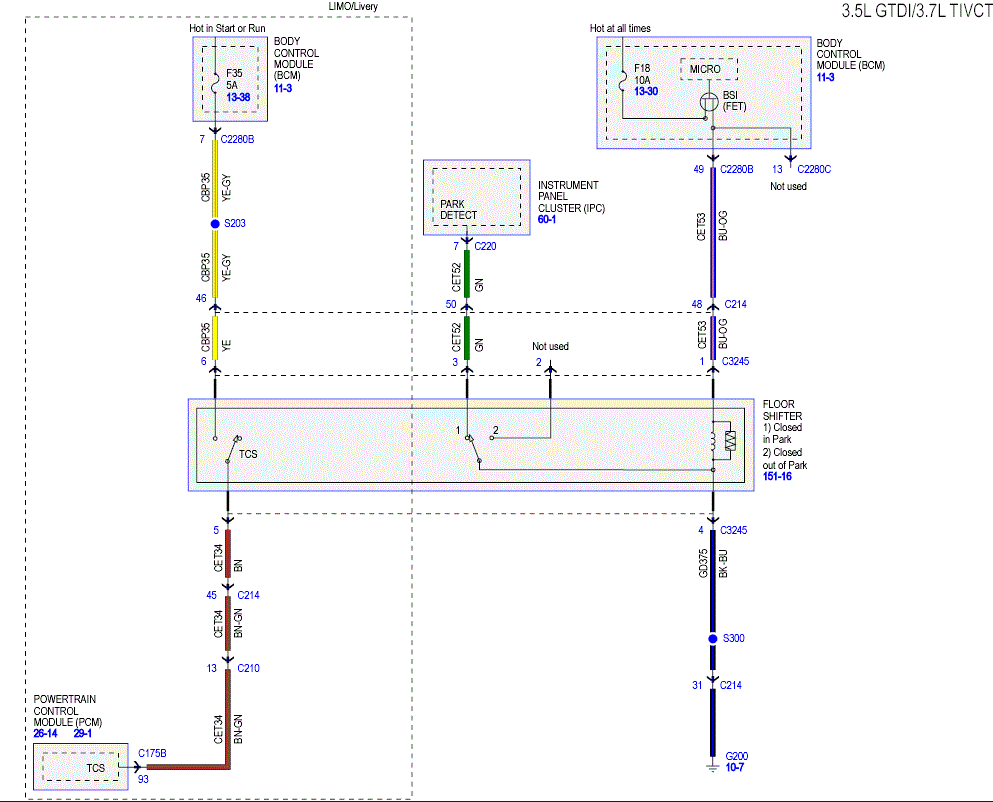The width and height of the screenshot is (993, 802).
Task: Select the S300 splice dot
Action: point(713,639)
